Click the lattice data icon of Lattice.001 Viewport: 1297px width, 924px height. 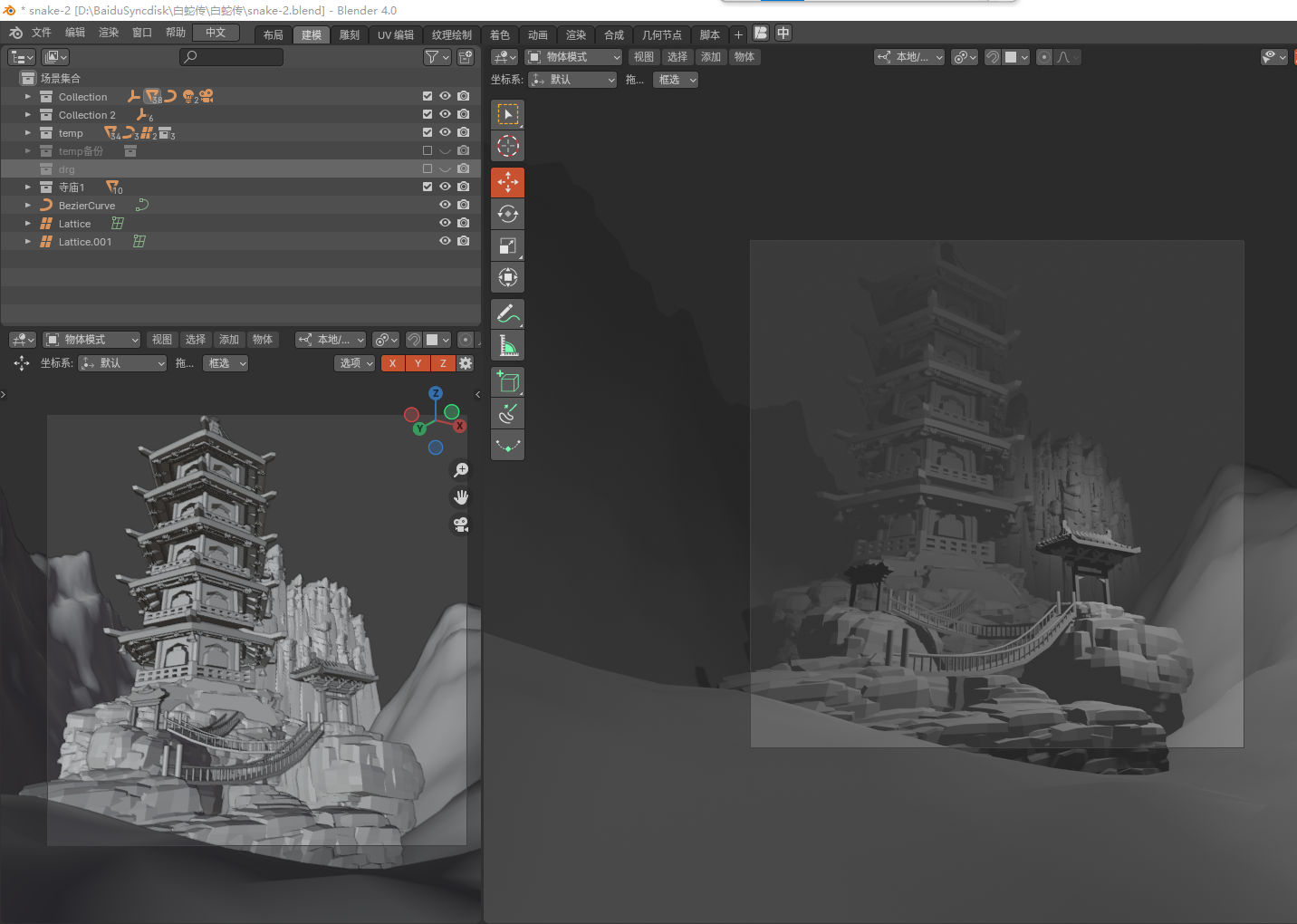pyautogui.click(x=139, y=242)
